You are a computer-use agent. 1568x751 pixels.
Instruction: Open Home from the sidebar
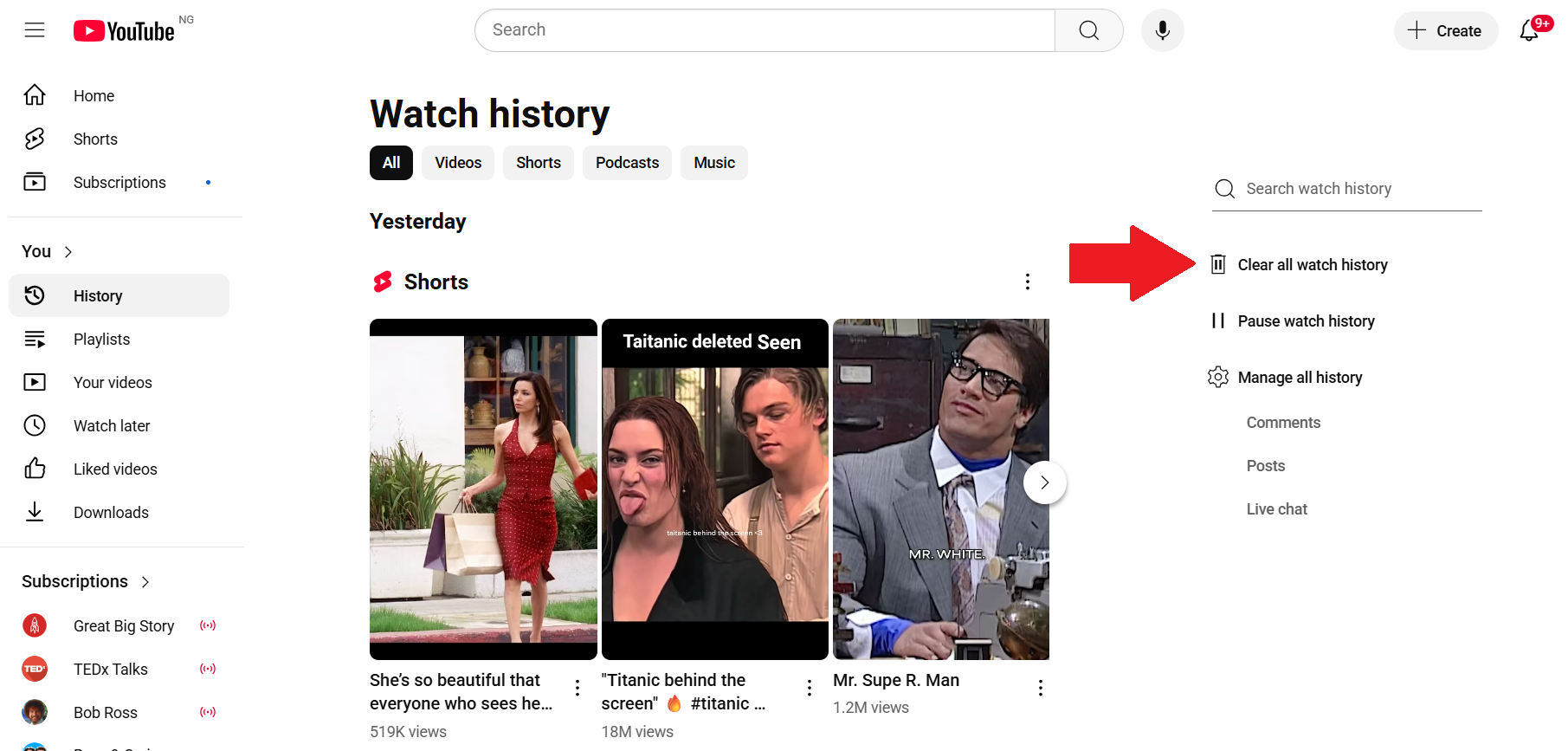coord(119,95)
